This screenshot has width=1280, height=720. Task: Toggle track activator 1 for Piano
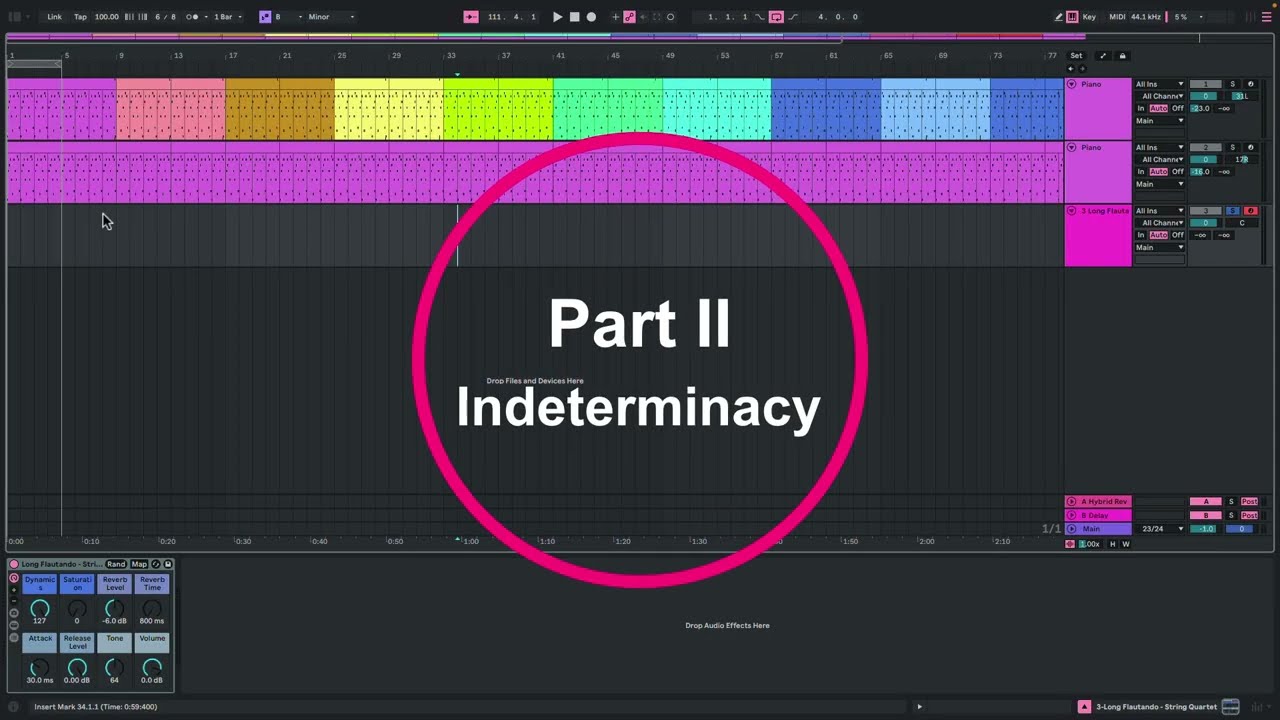[1205, 84]
